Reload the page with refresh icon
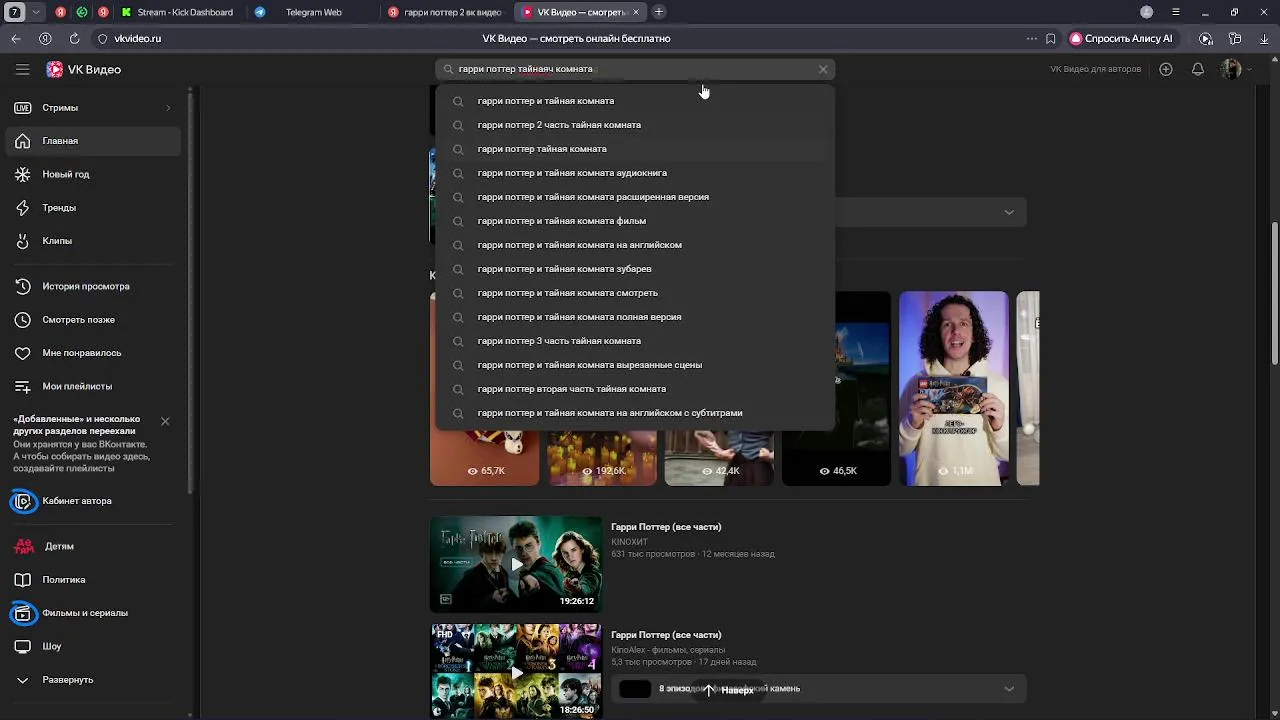Viewport: 1280px width, 720px height. pos(74,38)
